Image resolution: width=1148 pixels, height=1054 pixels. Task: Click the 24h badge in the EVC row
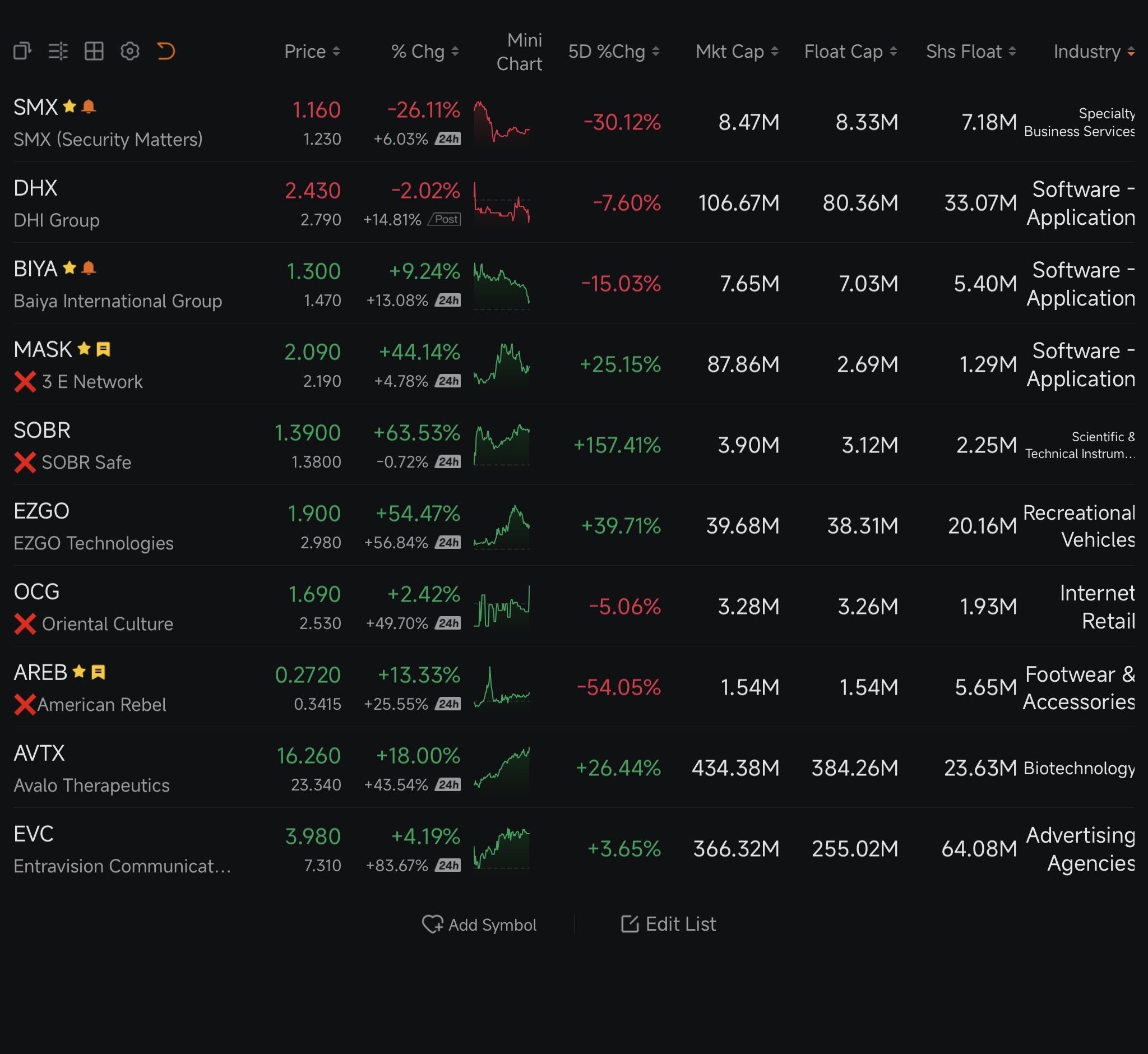448,865
